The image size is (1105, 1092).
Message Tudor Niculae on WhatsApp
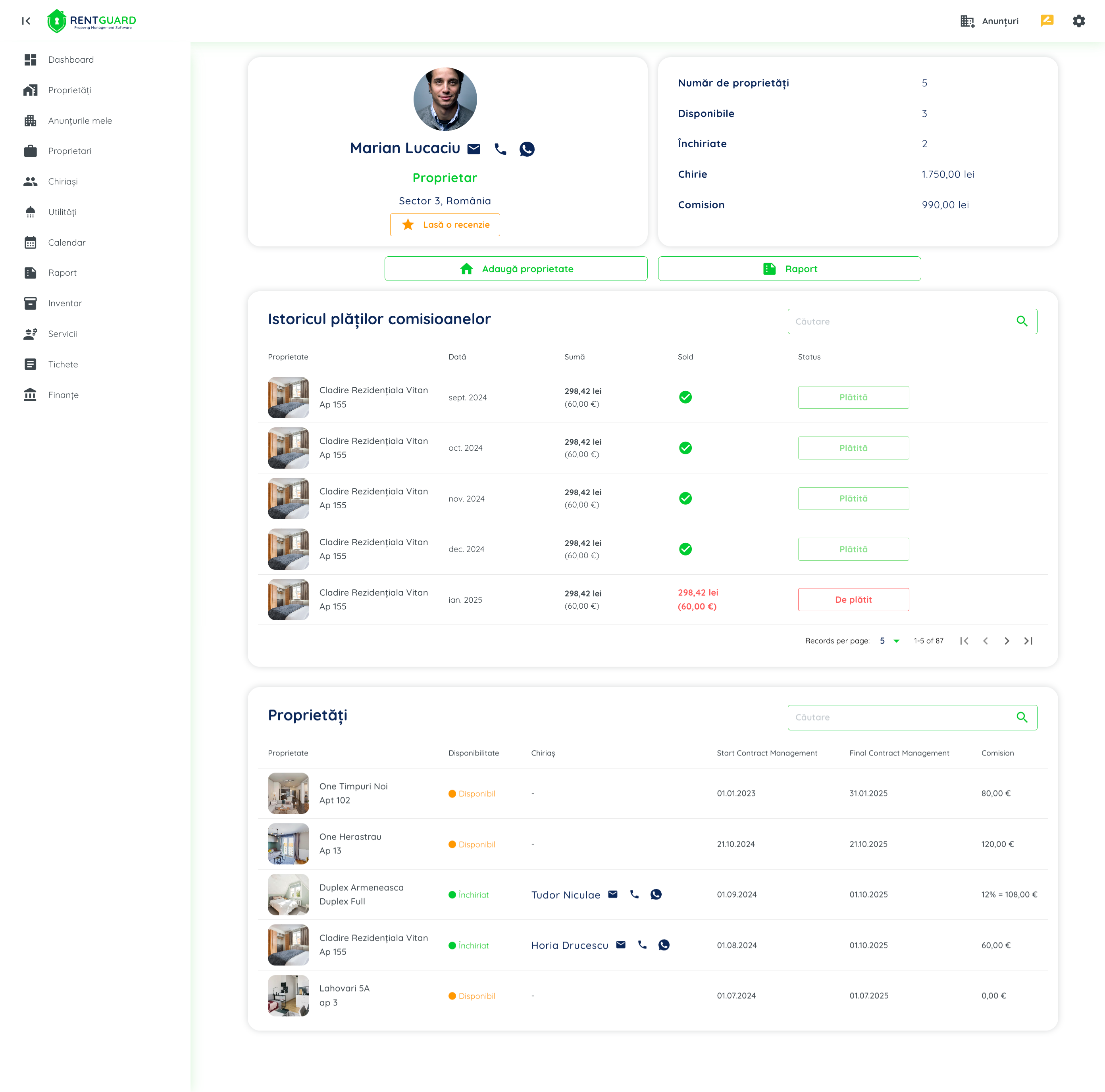tap(655, 894)
